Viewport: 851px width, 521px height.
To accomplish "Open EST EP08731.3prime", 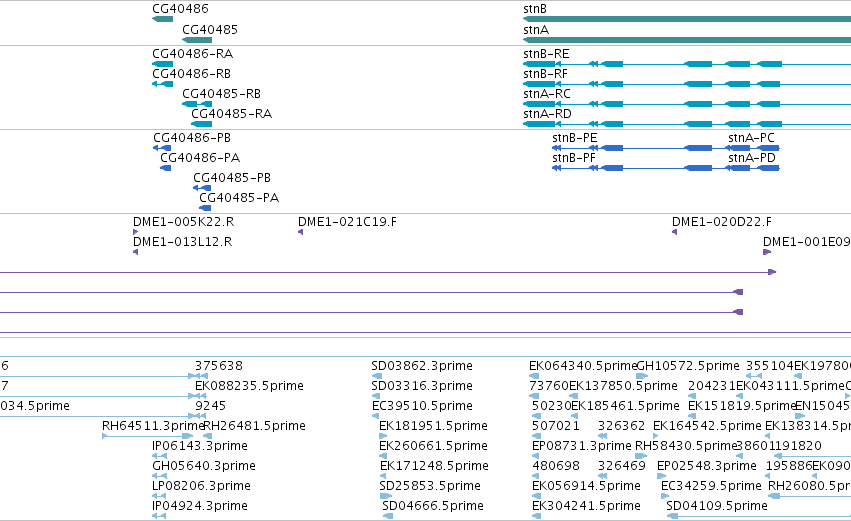I will 582,446.
